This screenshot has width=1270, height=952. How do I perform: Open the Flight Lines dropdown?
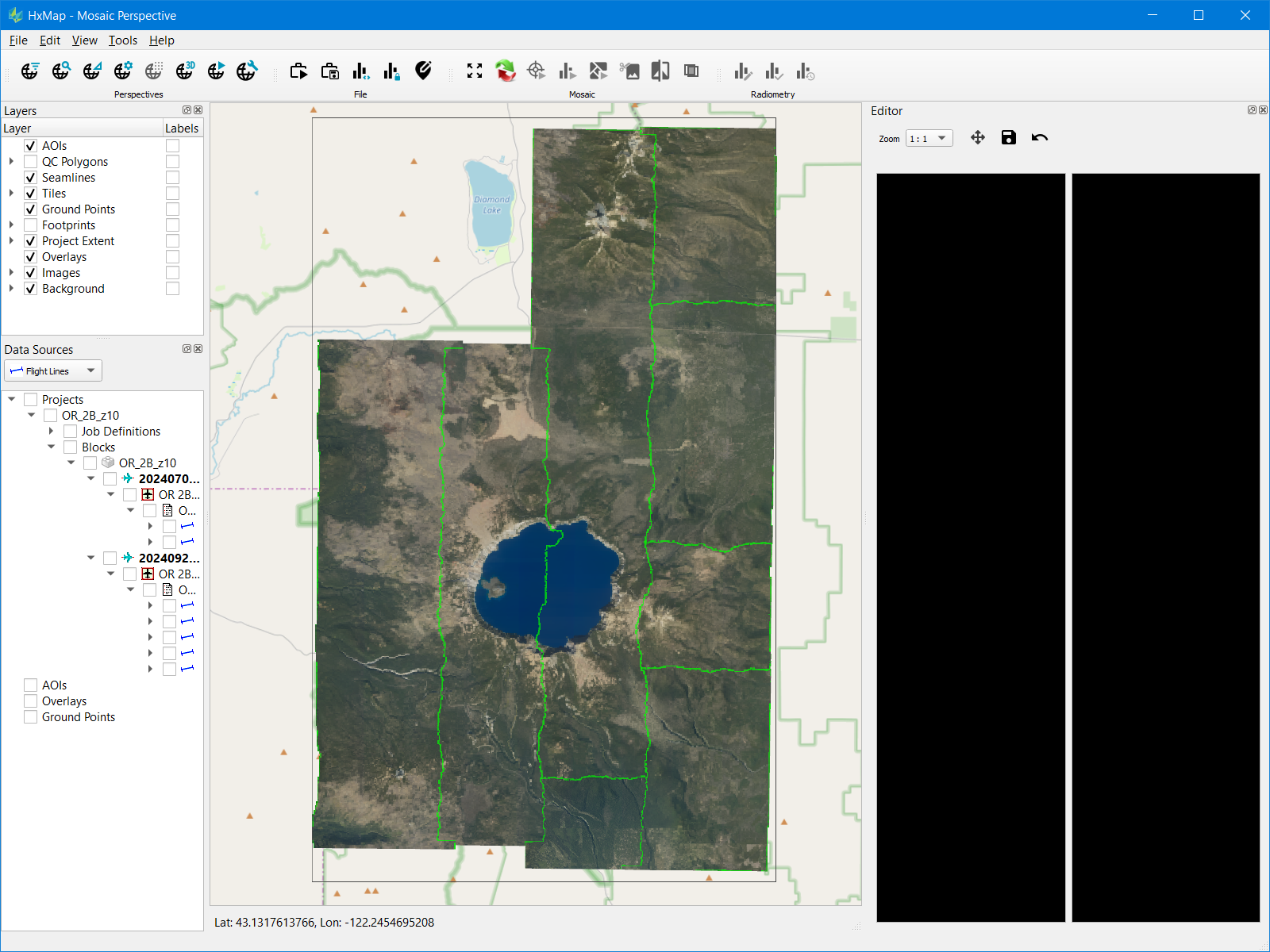(x=53, y=371)
